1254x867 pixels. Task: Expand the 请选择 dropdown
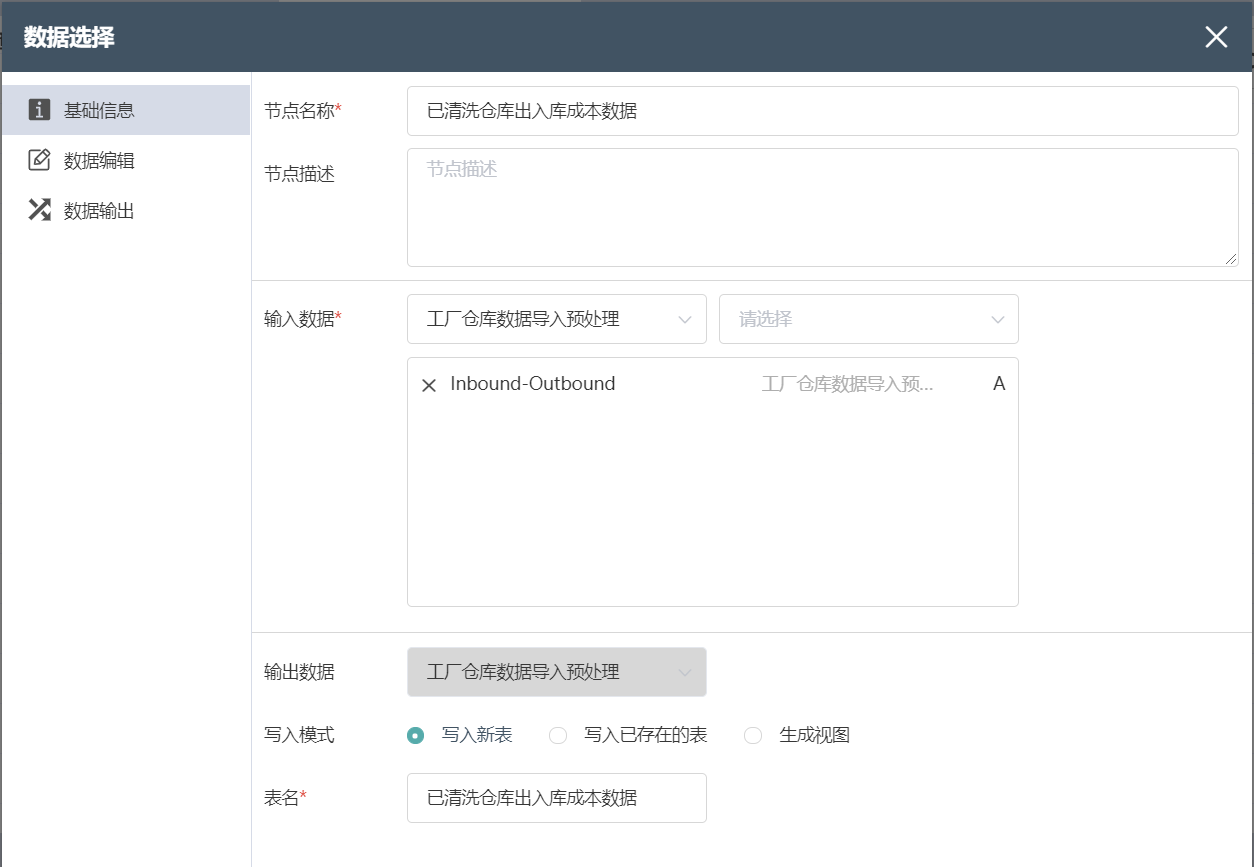click(868, 319)
